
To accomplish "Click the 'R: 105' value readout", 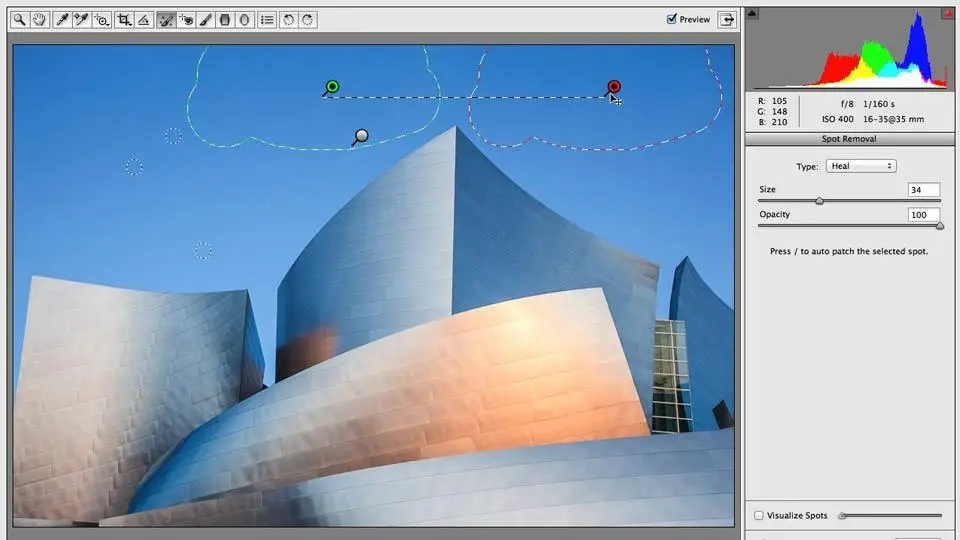I will (x=772, y=101).
